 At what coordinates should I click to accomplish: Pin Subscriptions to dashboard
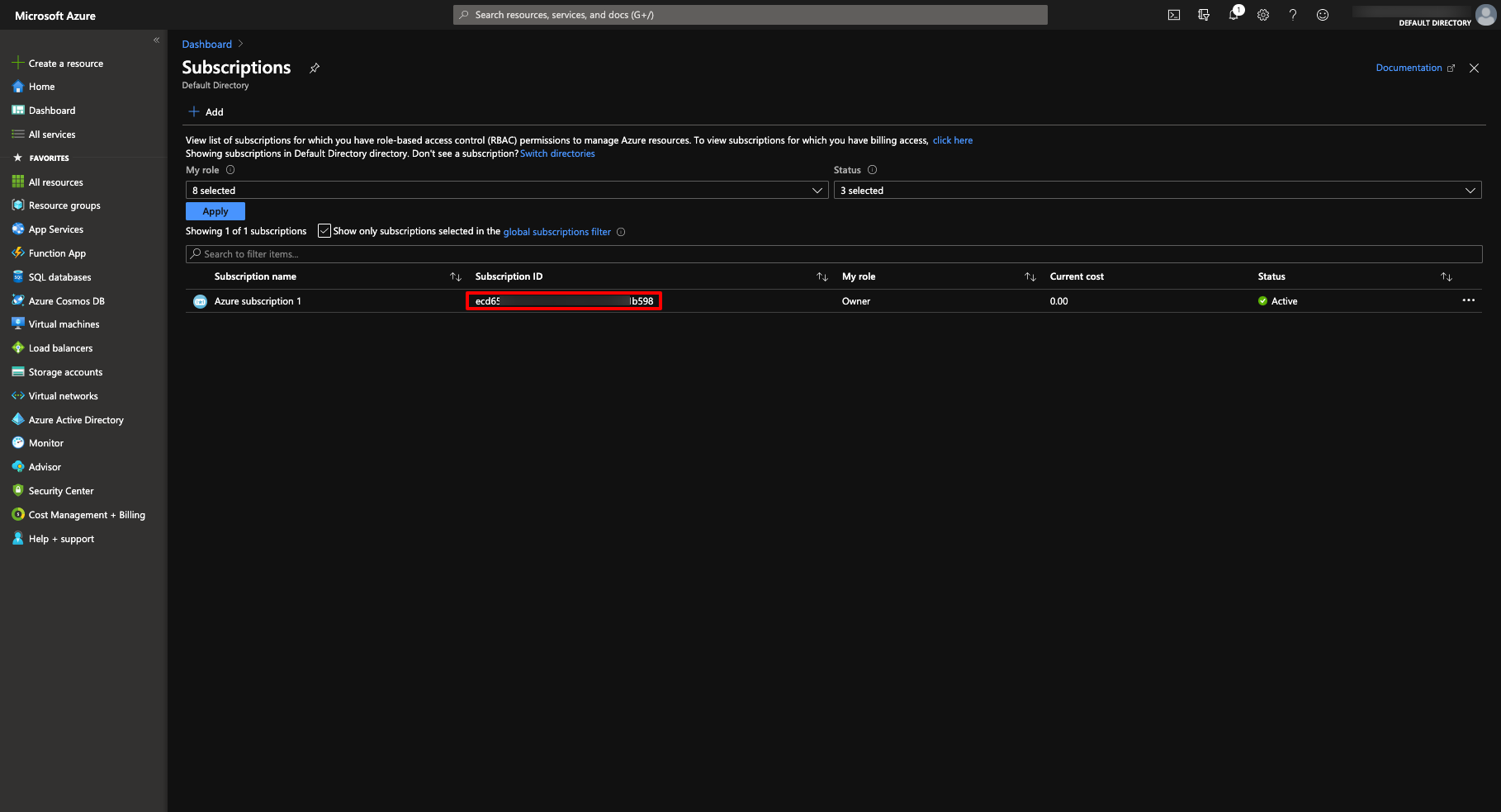pyautogui.click(x=314, y=68)
